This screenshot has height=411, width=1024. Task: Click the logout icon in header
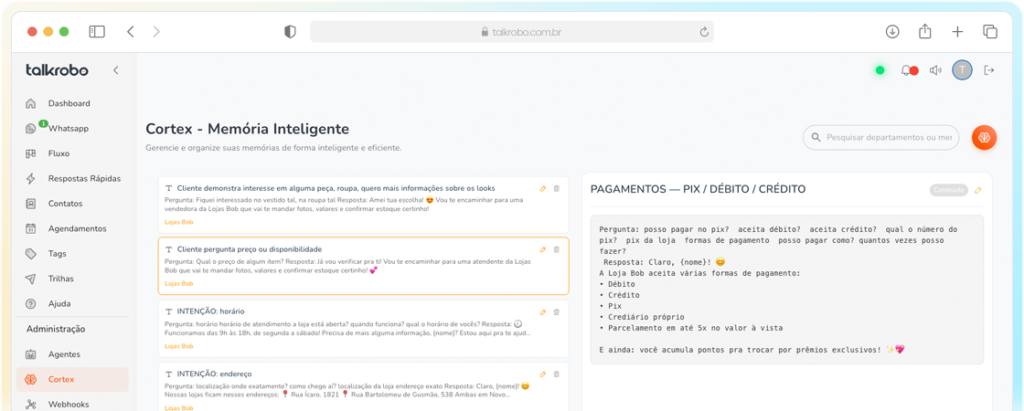click(x=989, y=70)
